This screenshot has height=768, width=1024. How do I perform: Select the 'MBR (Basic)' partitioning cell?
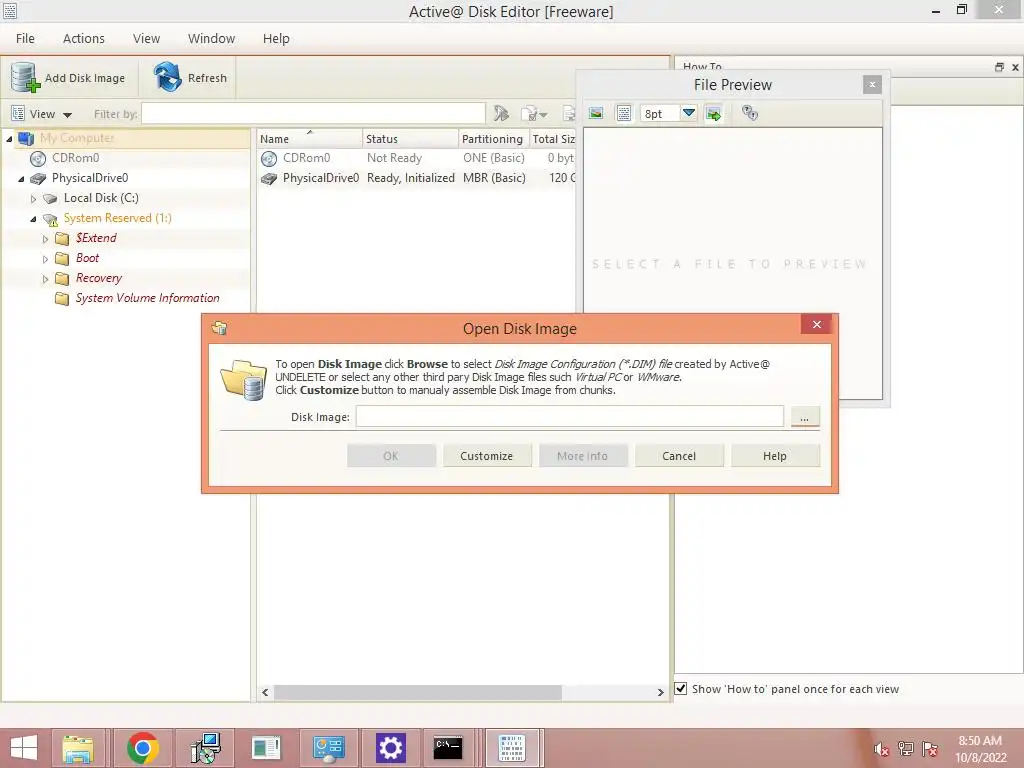[494, 178]
